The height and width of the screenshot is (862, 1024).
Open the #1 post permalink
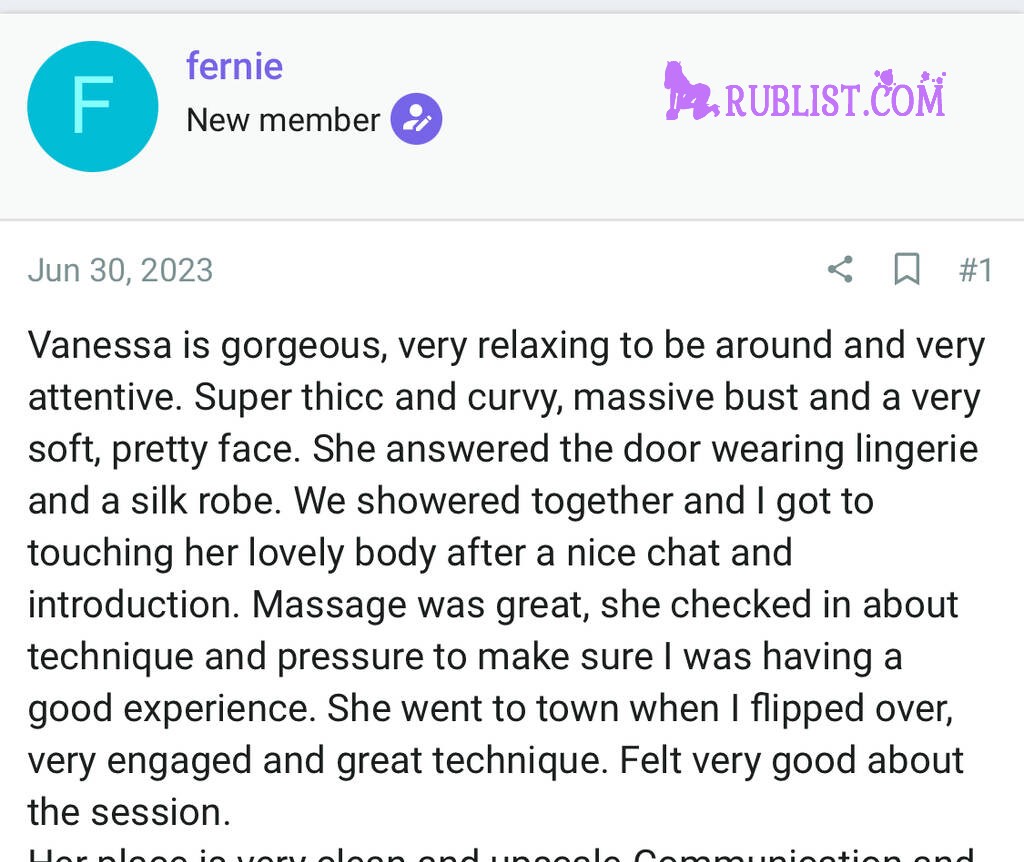(976, 270)
